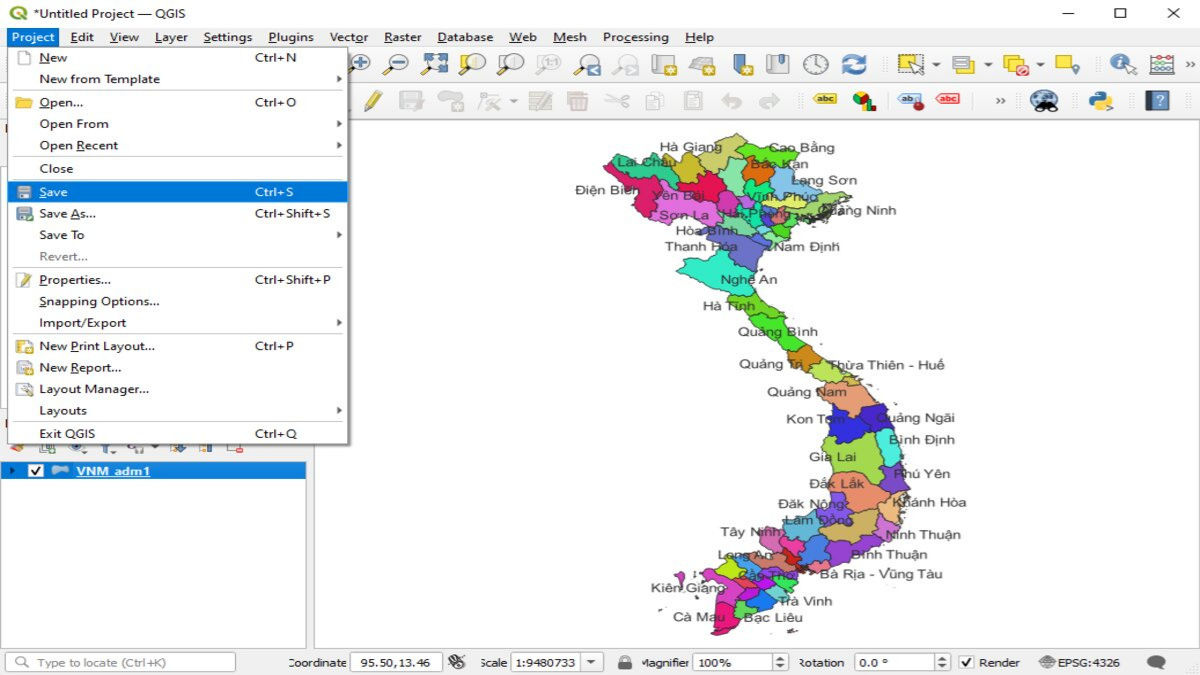Click the Zoom Full extent icon
This screenshot has width=1200, height=675.
tap(434, 64)
